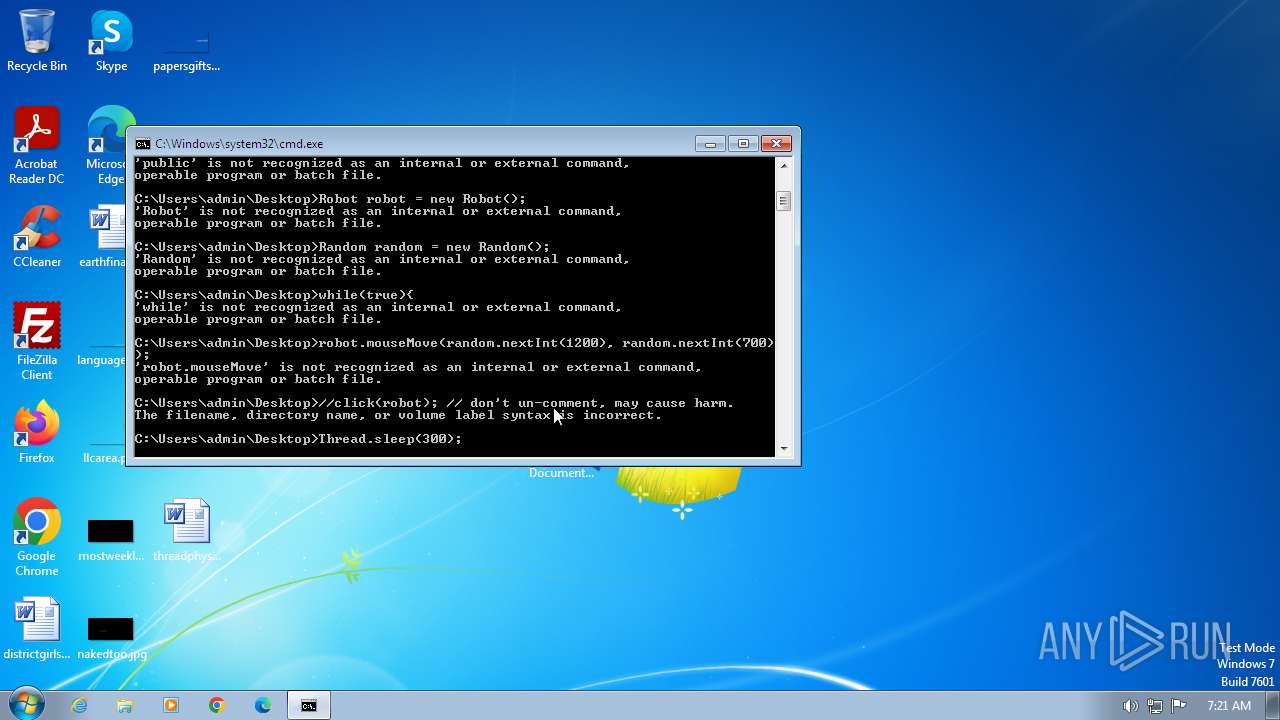1280x720 pixels.
Task: Click the cmd vertical scrollbar thumb
Action: click(783, 201)
